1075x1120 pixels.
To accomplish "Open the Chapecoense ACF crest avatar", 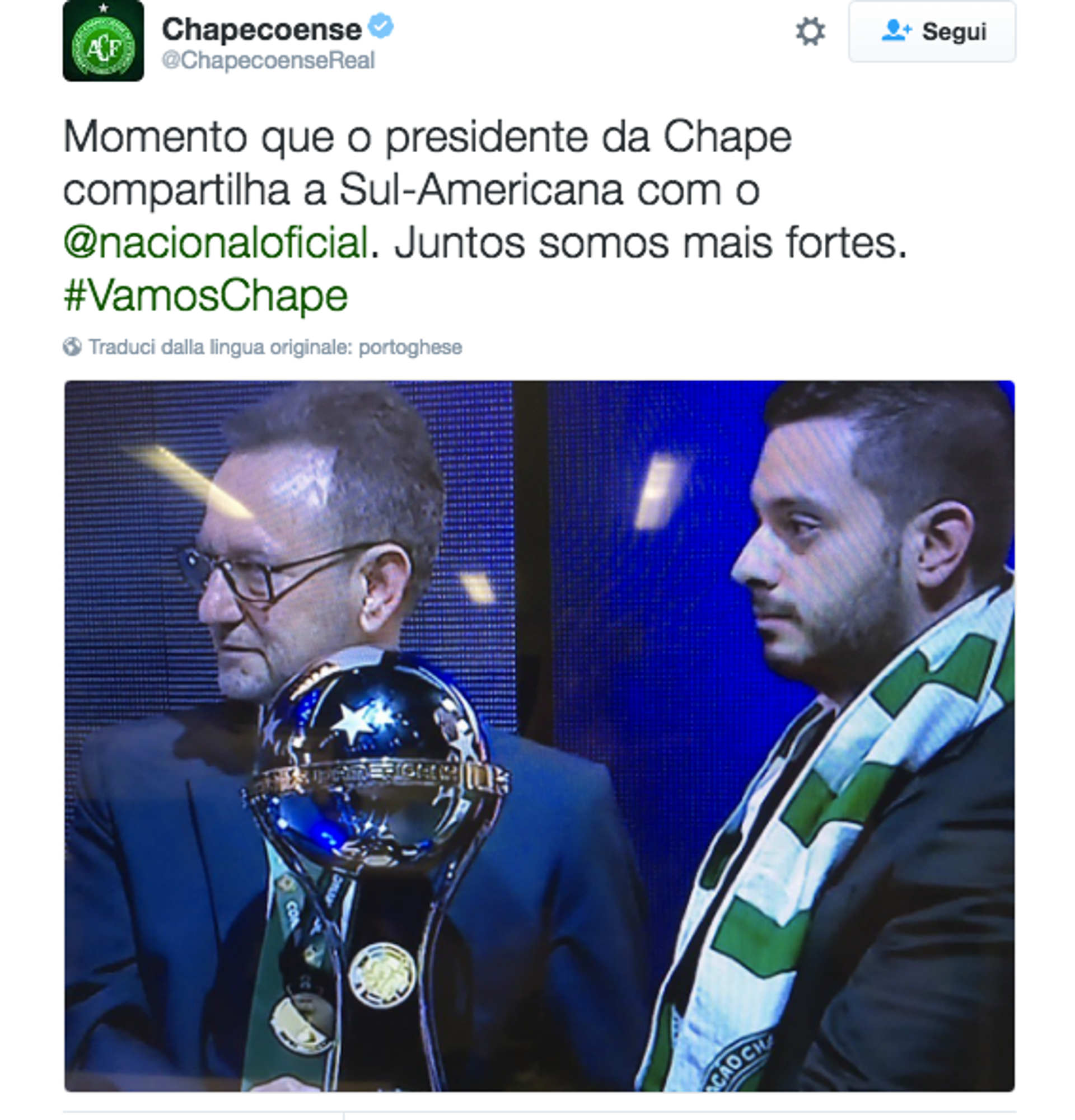I will pos(104,41).
